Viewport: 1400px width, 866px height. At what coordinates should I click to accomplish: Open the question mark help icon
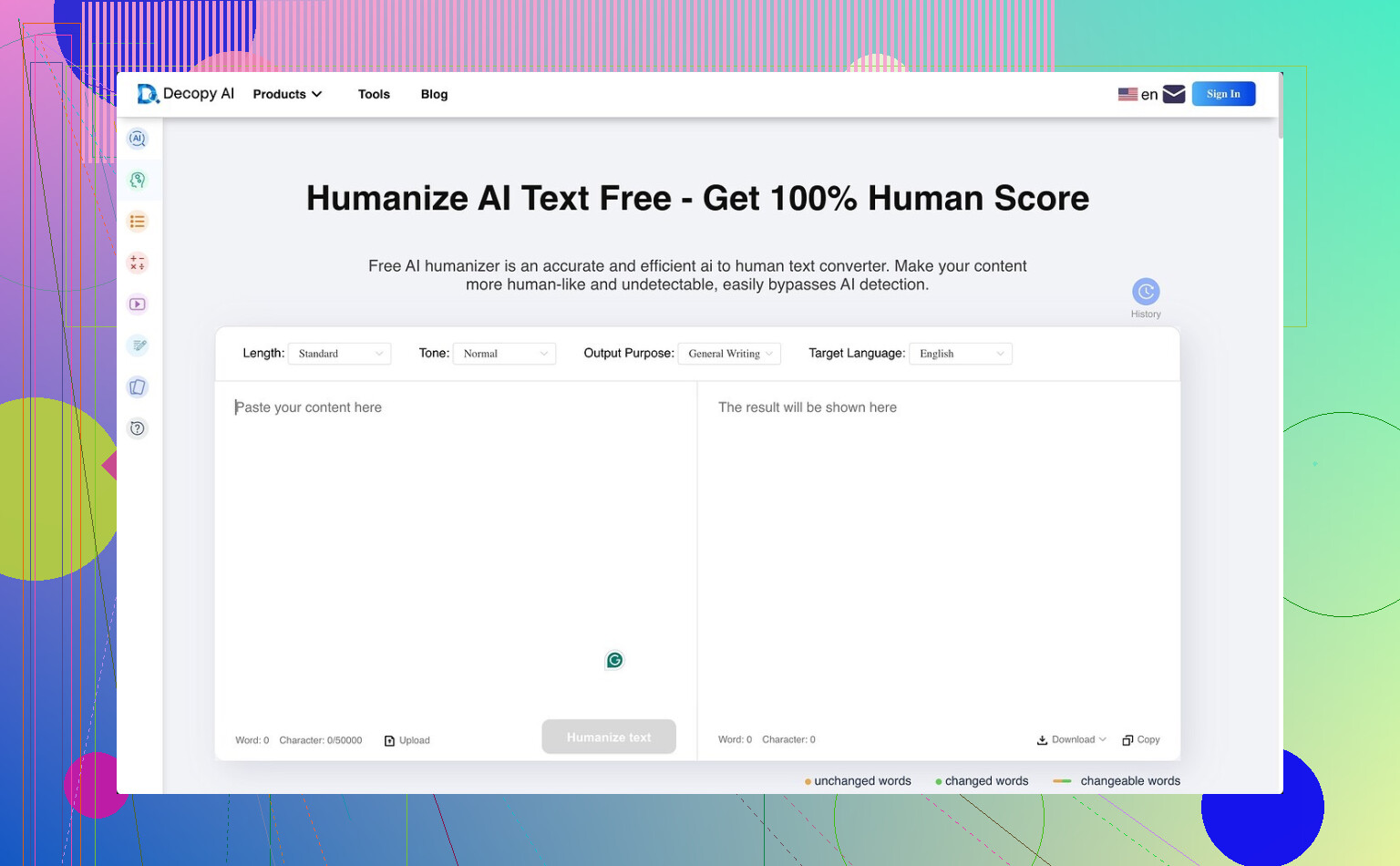tap(138, 428)
